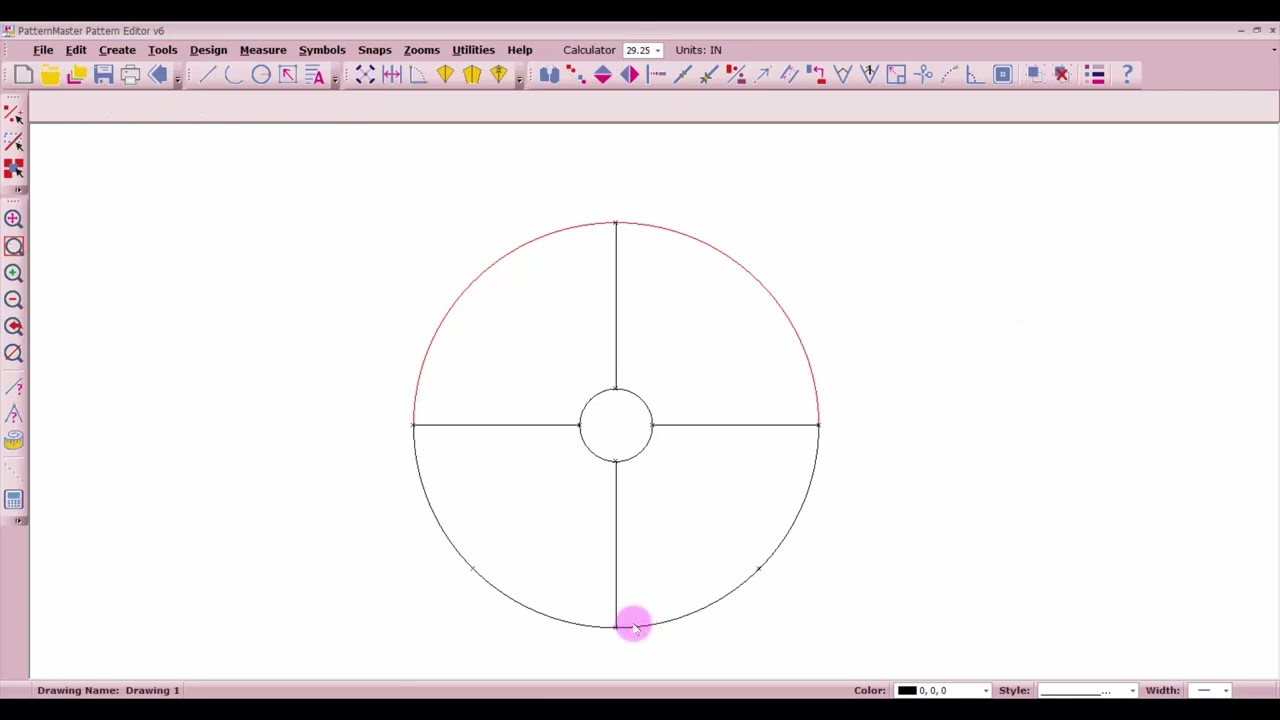Click the select object red cursor icon
The image size is (1280, 720).
(x=14, y=115)
